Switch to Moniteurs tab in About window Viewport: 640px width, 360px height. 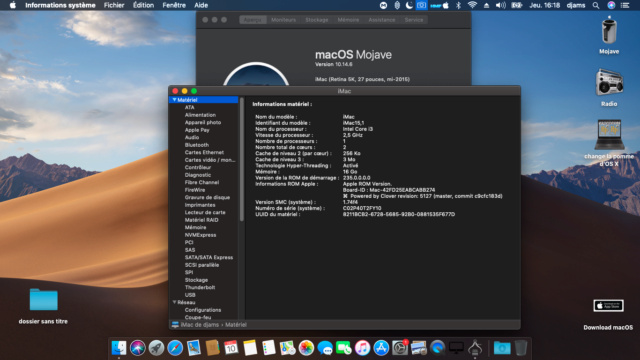283,20
